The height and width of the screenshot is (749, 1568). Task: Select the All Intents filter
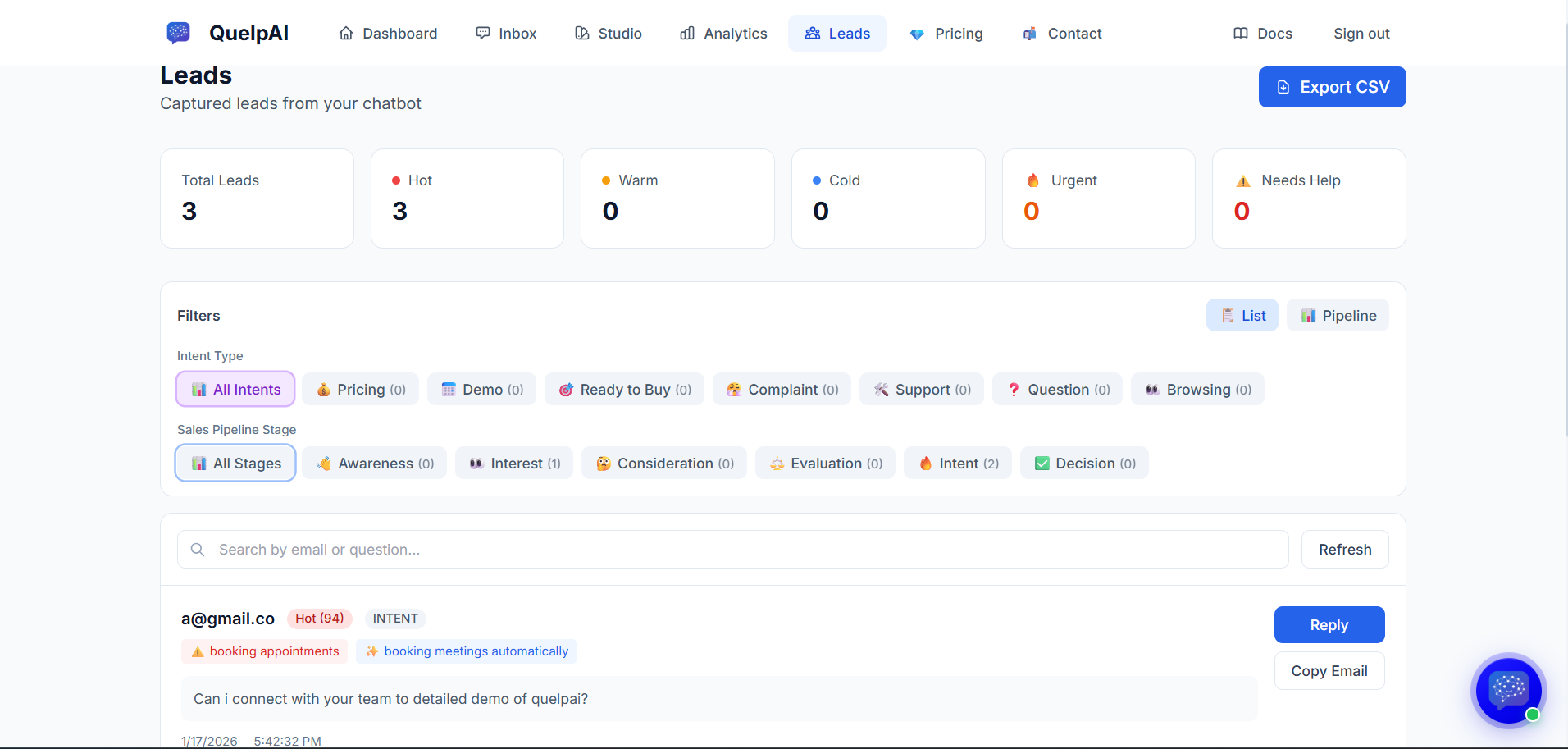(x=235, y=389)
